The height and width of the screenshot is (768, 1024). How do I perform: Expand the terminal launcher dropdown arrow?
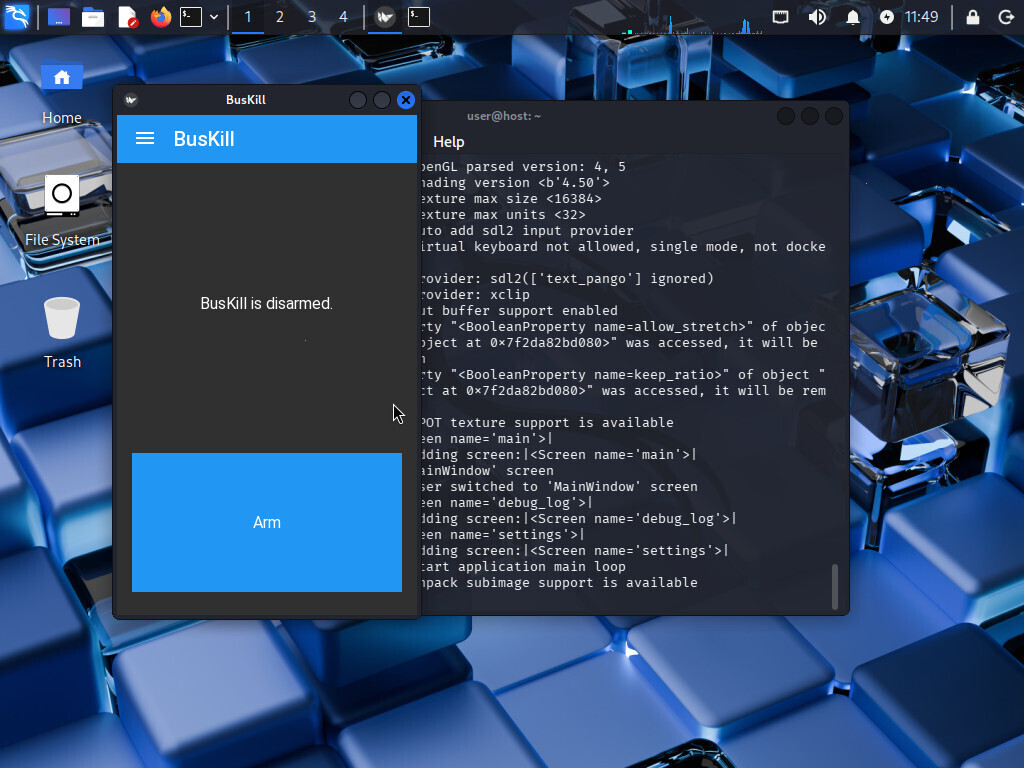(x=214, y=17)
